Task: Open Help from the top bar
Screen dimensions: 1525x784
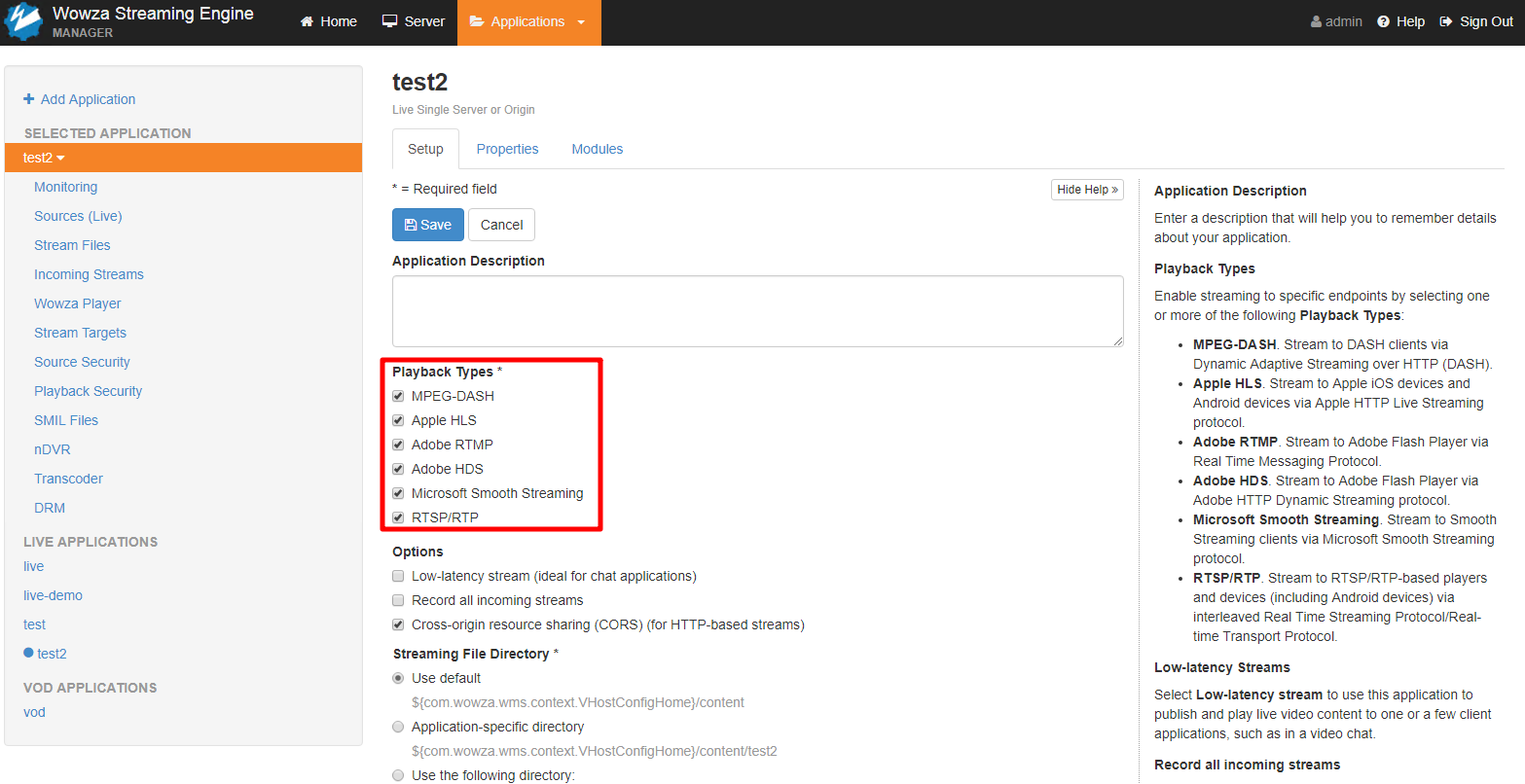Action: 1400,21
